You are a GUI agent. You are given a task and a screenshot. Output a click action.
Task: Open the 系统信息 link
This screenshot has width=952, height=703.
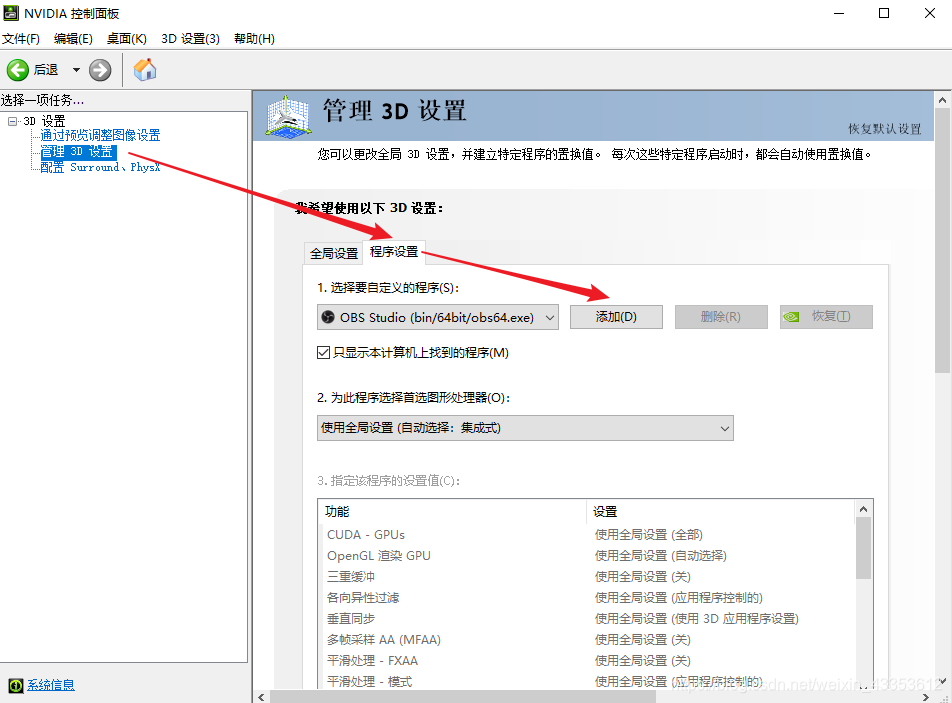(x=51, y=685)
